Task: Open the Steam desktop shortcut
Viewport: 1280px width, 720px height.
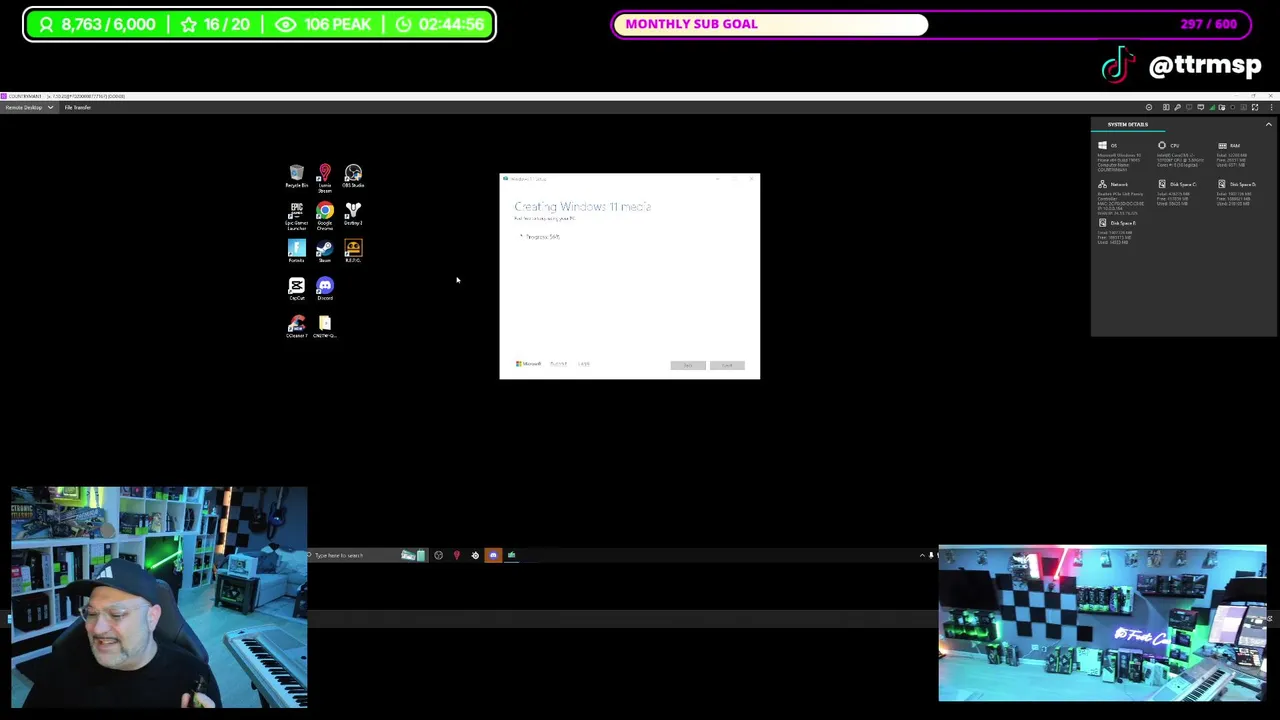Action: 324,250
